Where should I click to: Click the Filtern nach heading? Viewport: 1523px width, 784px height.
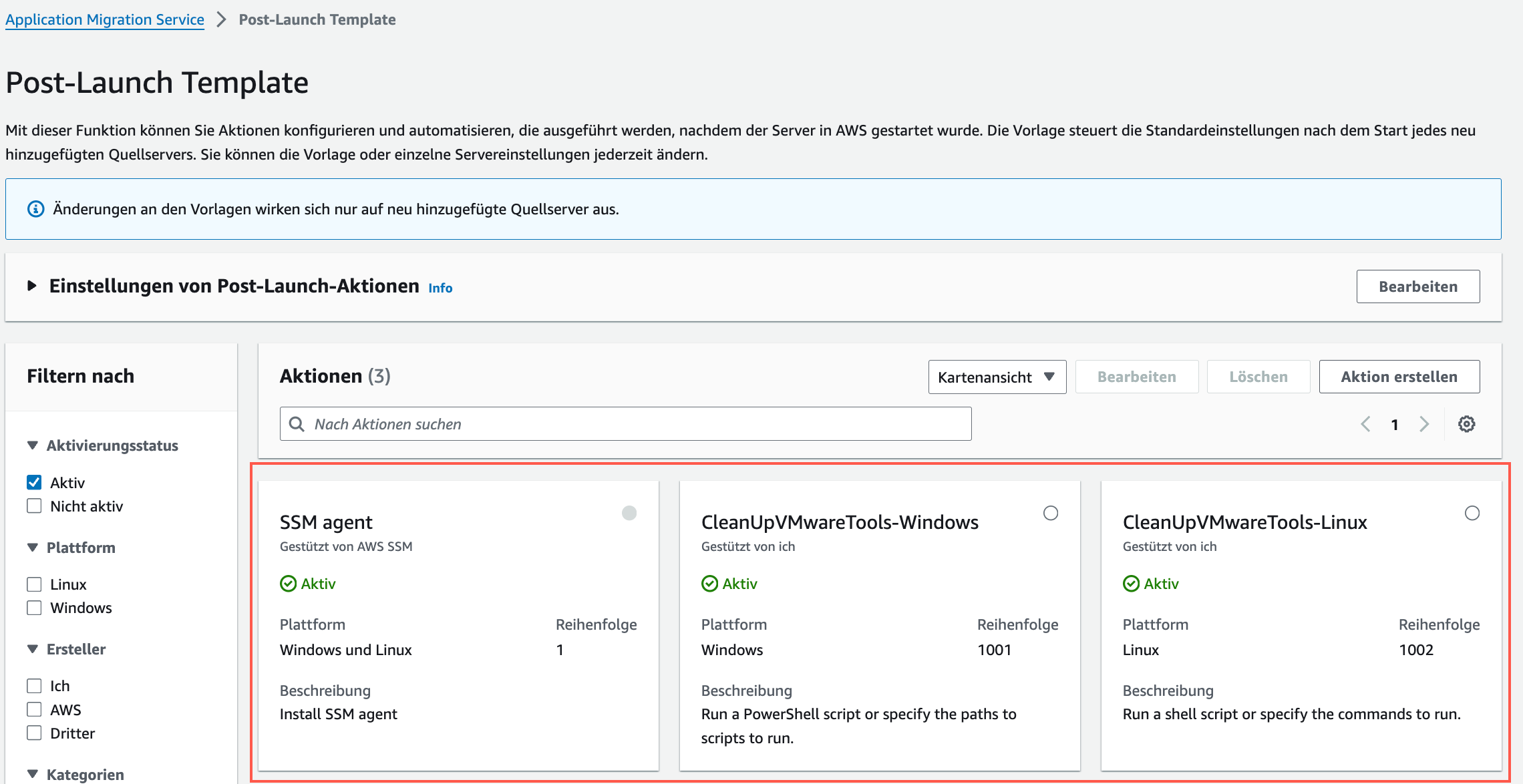tap(81, 376)
